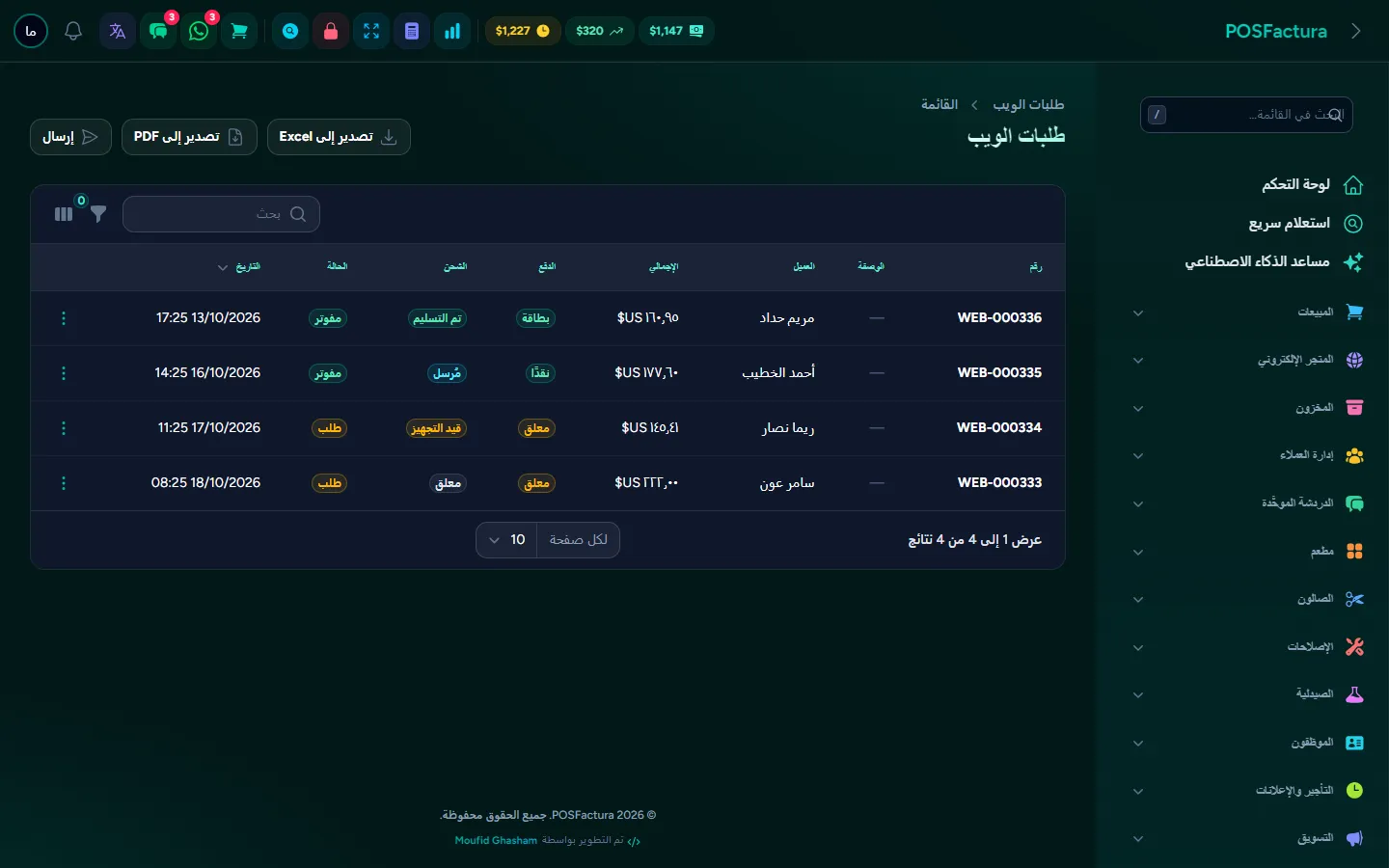The width and height of the screenshot is (1389, 868).
Task: Open the language translation switcher
Action: 118,31
